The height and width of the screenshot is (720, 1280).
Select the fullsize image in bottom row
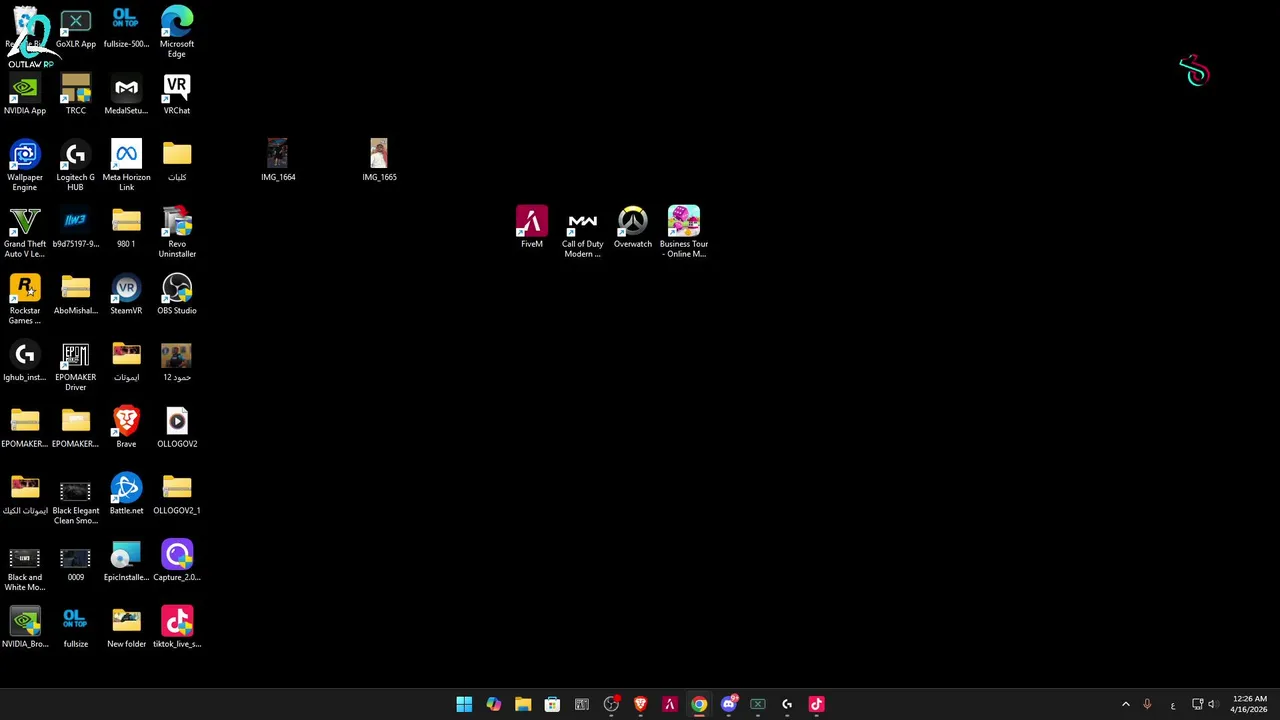coord(76,629)
